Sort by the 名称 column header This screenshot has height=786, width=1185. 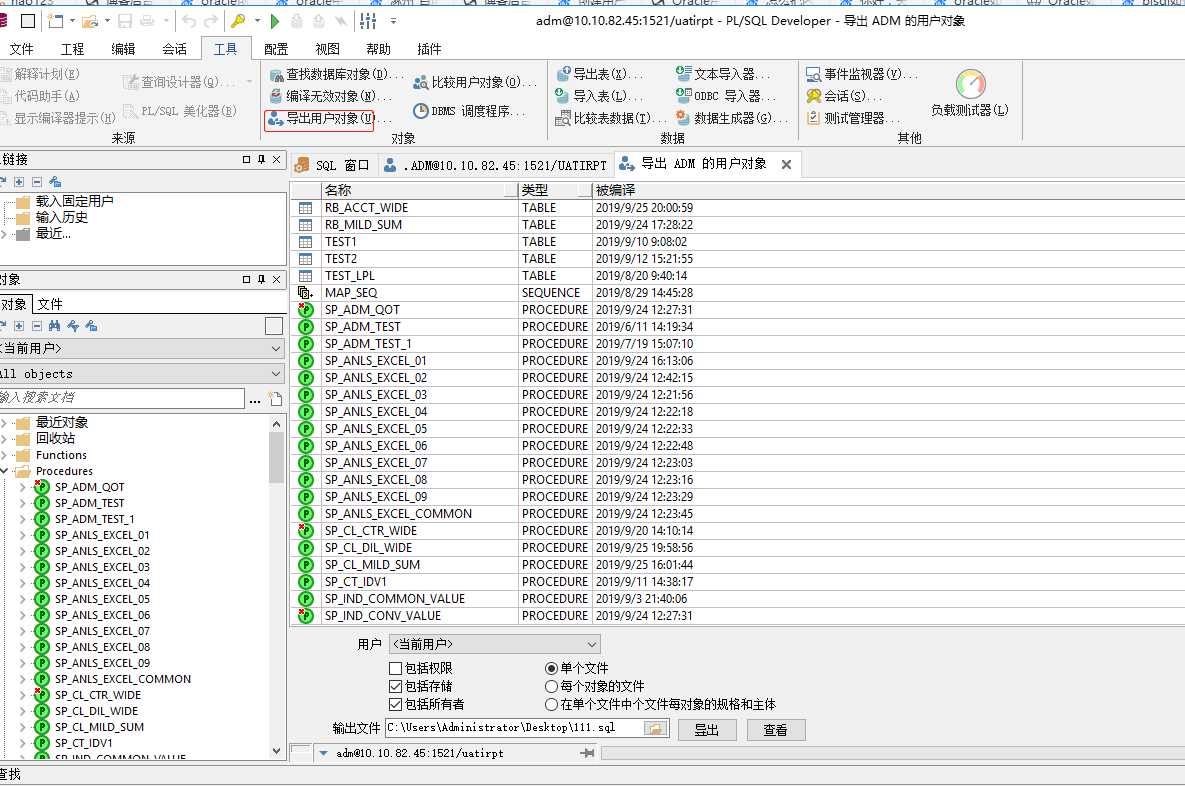[x=419, y=190]
